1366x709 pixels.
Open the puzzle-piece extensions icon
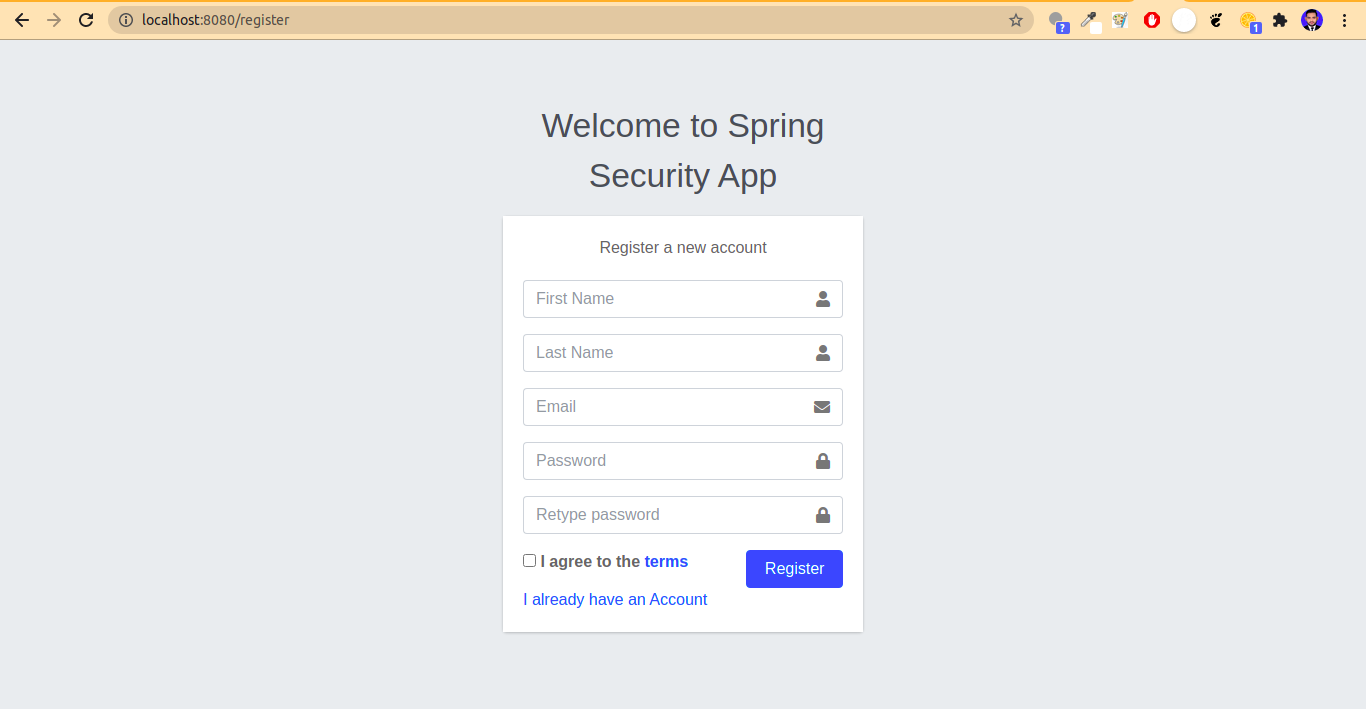(1281, 19)
